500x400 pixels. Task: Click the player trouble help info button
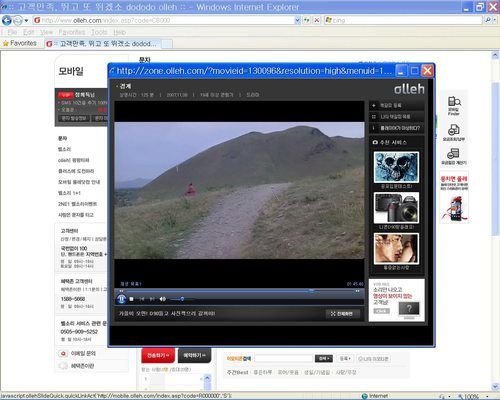pos(396,128)
